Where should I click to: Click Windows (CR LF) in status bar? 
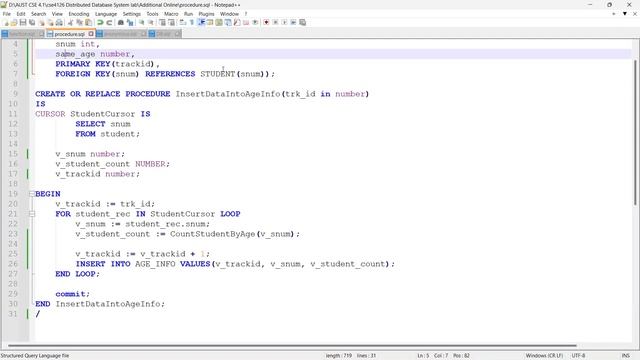point(544,356)
